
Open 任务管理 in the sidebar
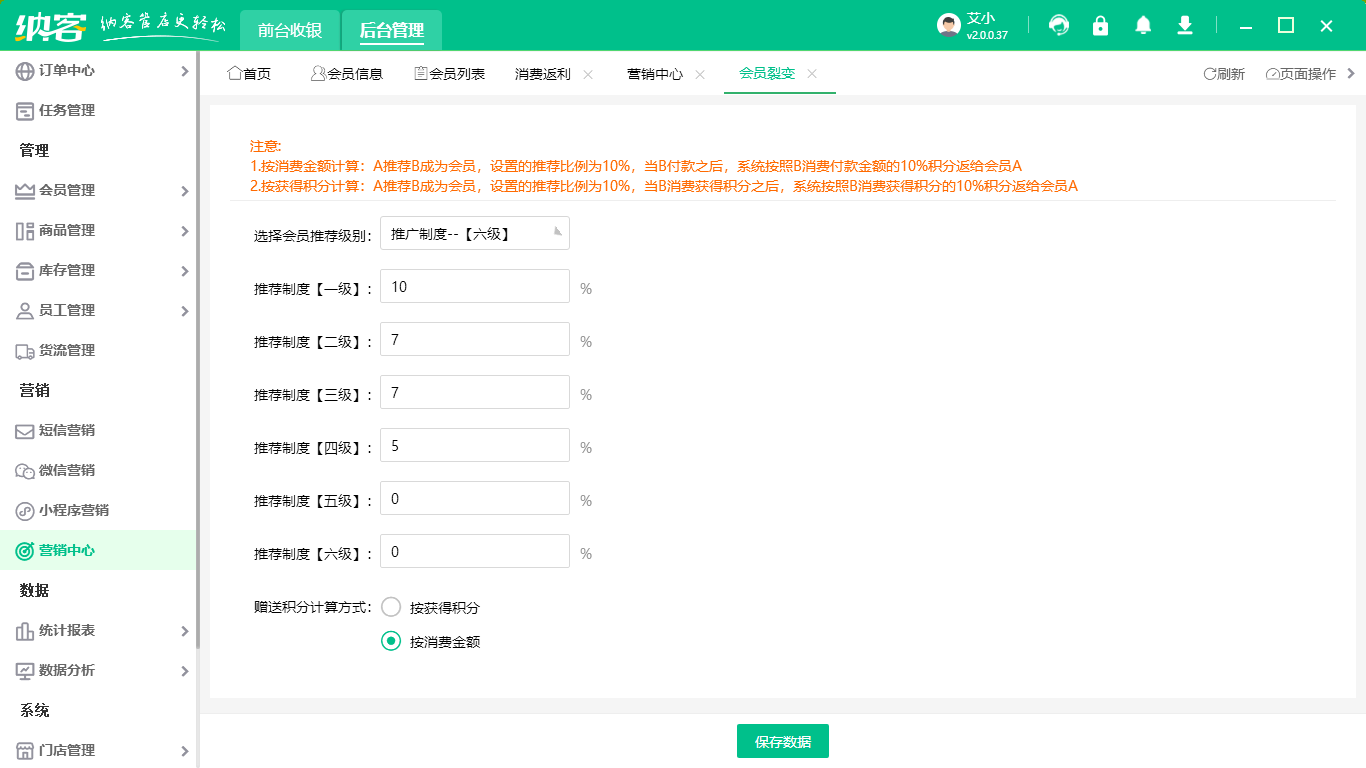66,110
